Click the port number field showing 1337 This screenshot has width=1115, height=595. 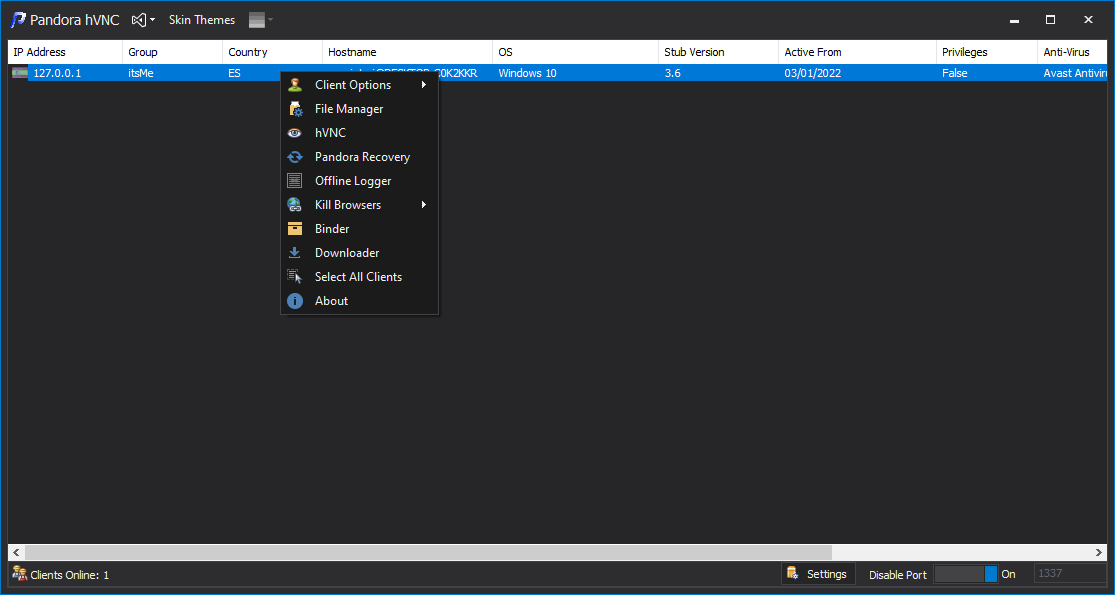(1069, 574)
